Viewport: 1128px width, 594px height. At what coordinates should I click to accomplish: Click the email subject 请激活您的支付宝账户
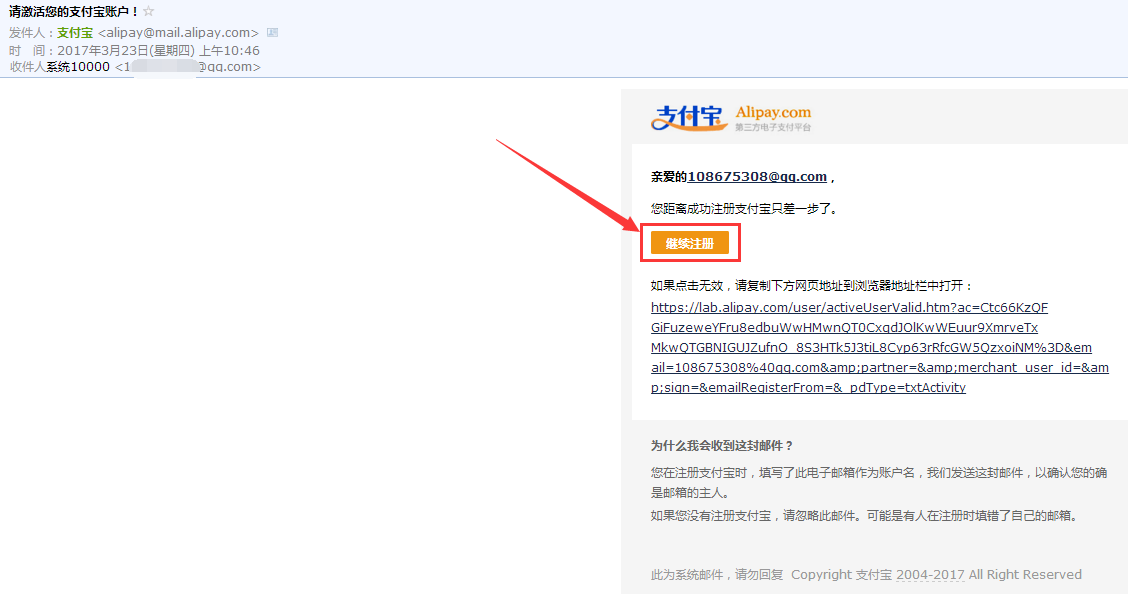point(70,11)
